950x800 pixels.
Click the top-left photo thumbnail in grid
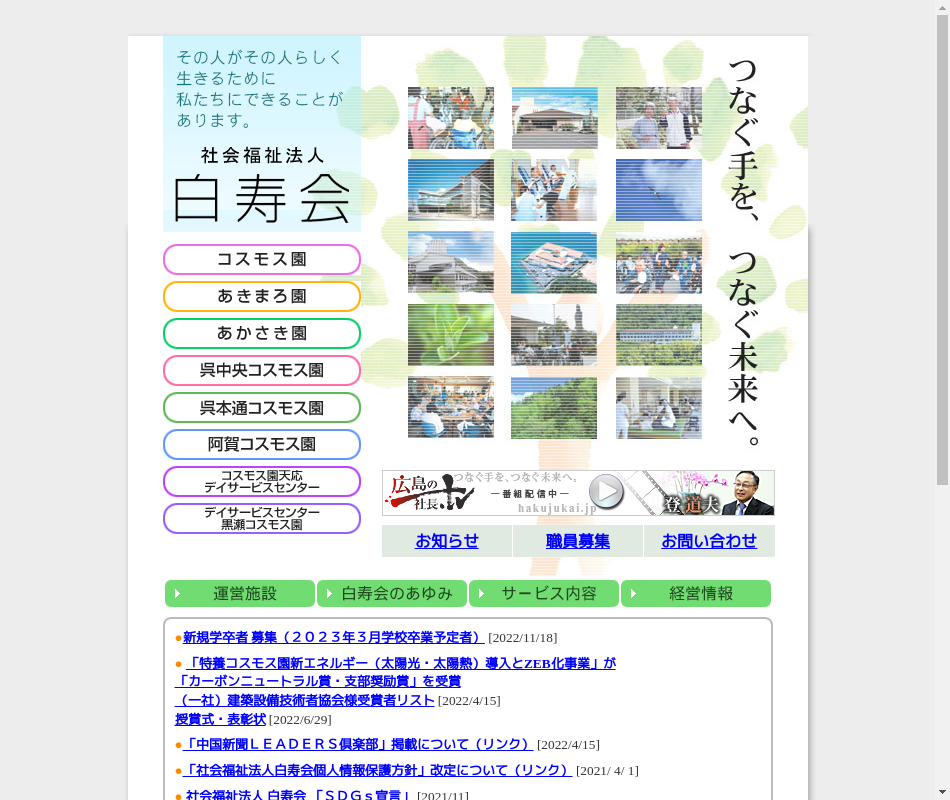451,118
